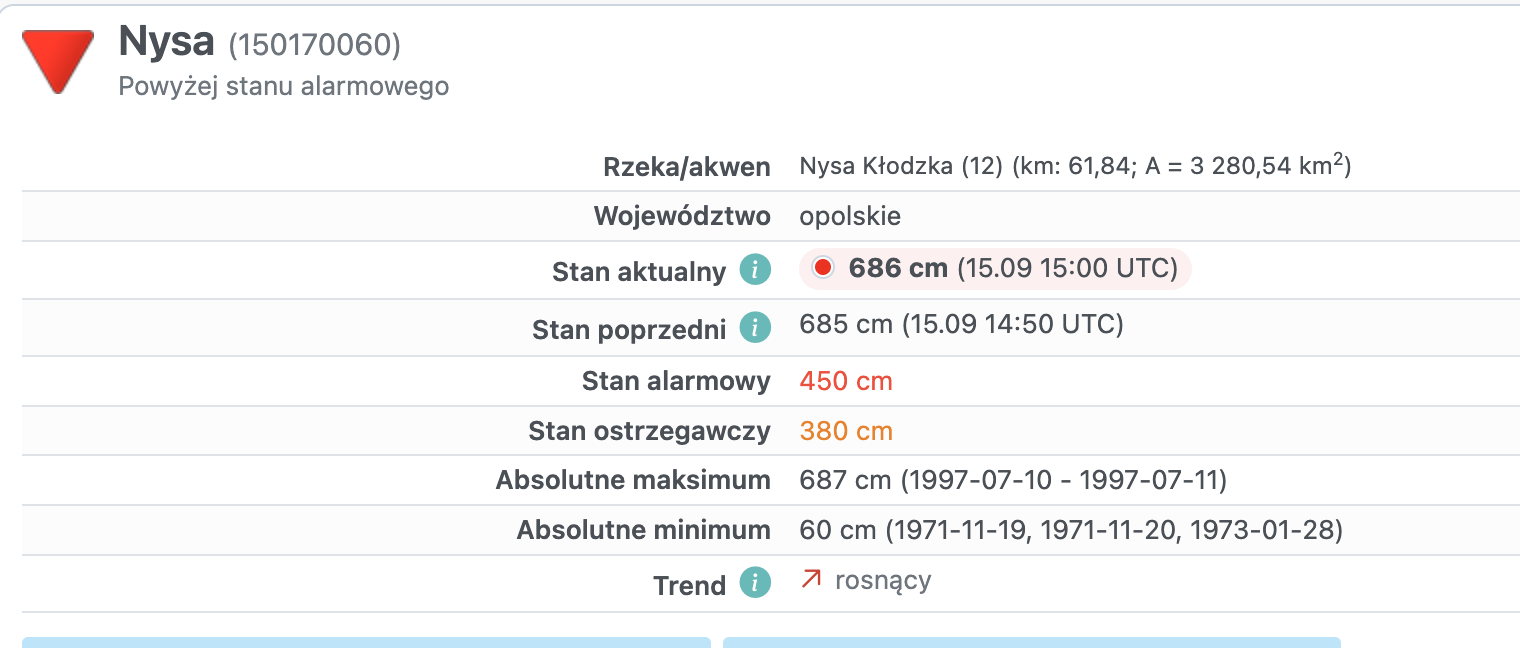Click the station ID (150170060)
1520x648 pixels.
click(x=314, y=45)
